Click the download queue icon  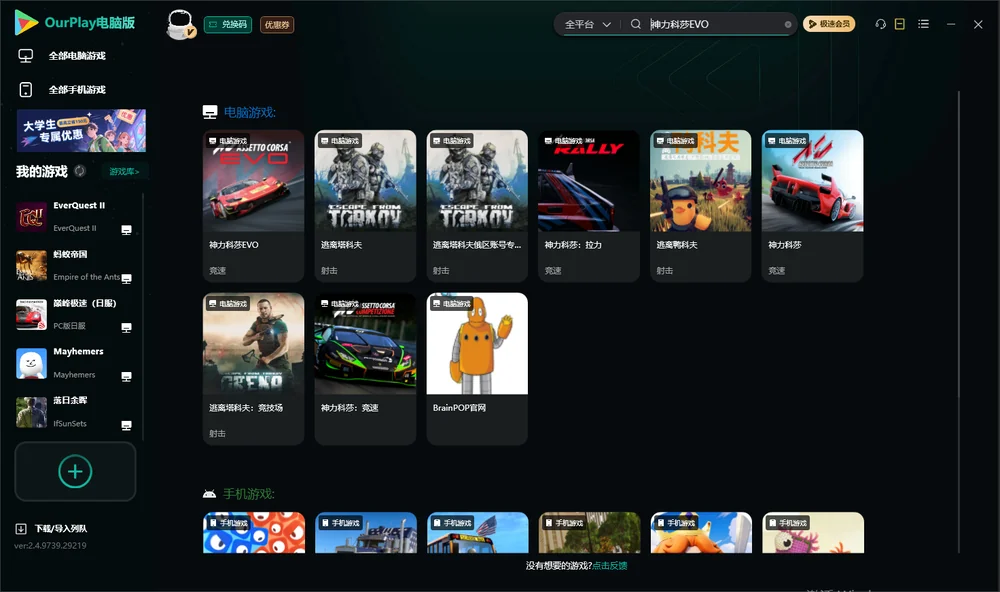tap(21, 529)
